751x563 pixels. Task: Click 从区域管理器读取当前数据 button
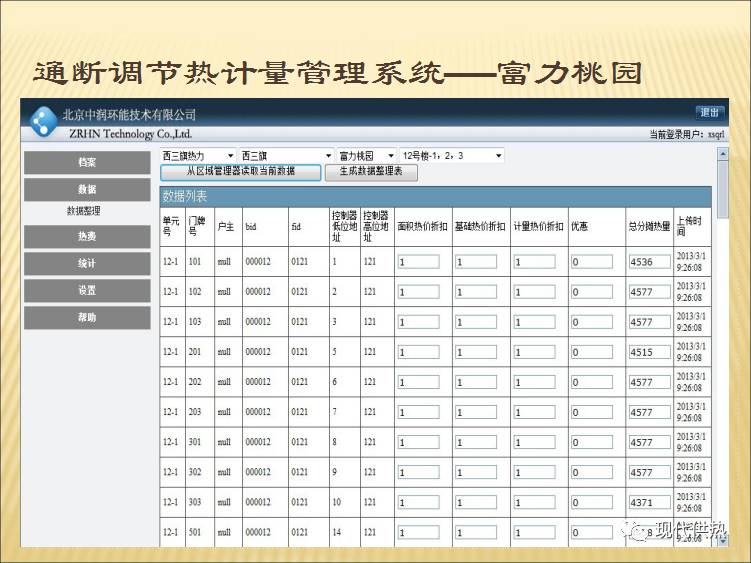click(240, 172)
